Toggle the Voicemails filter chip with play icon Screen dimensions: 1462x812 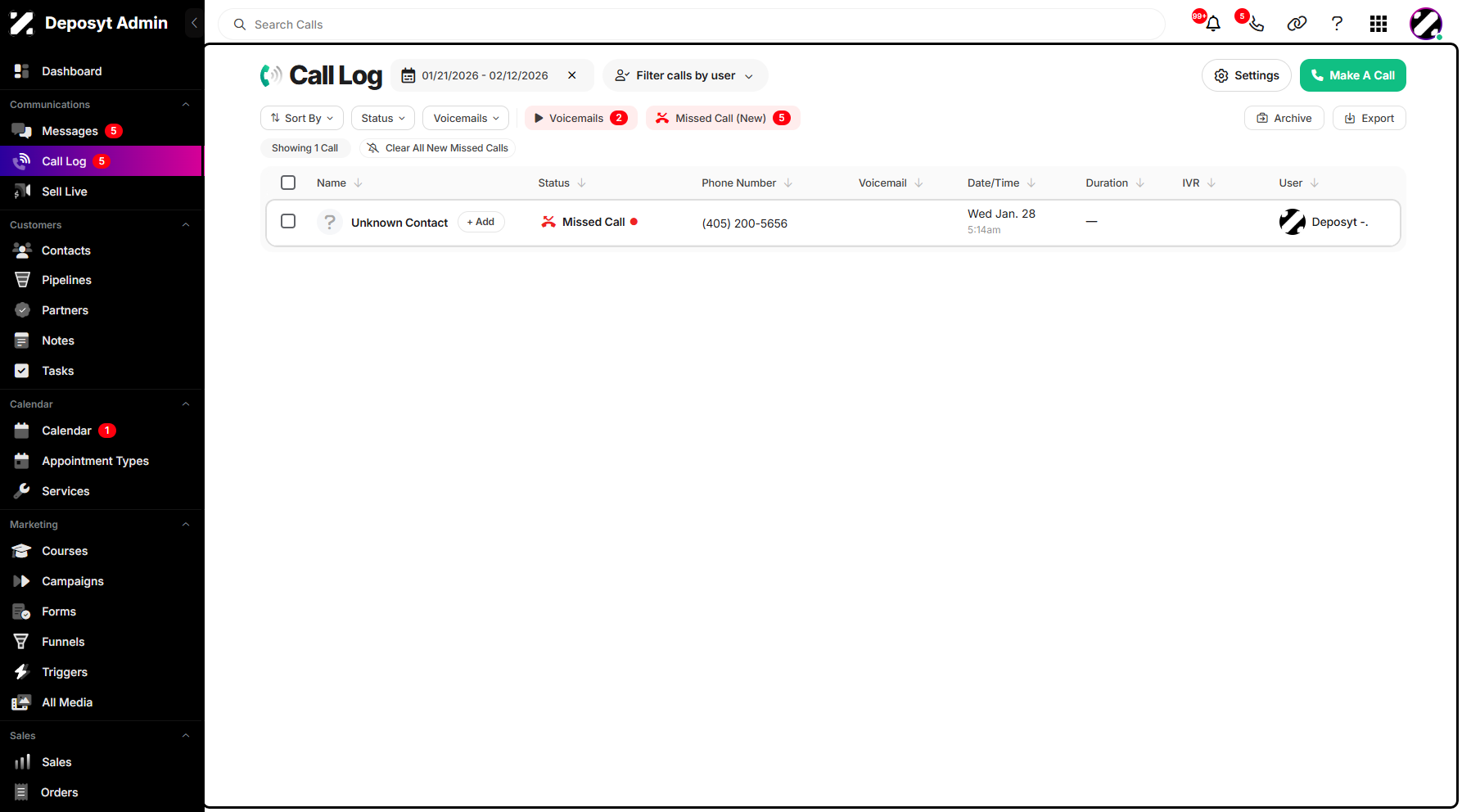click(x=581, y=118)
